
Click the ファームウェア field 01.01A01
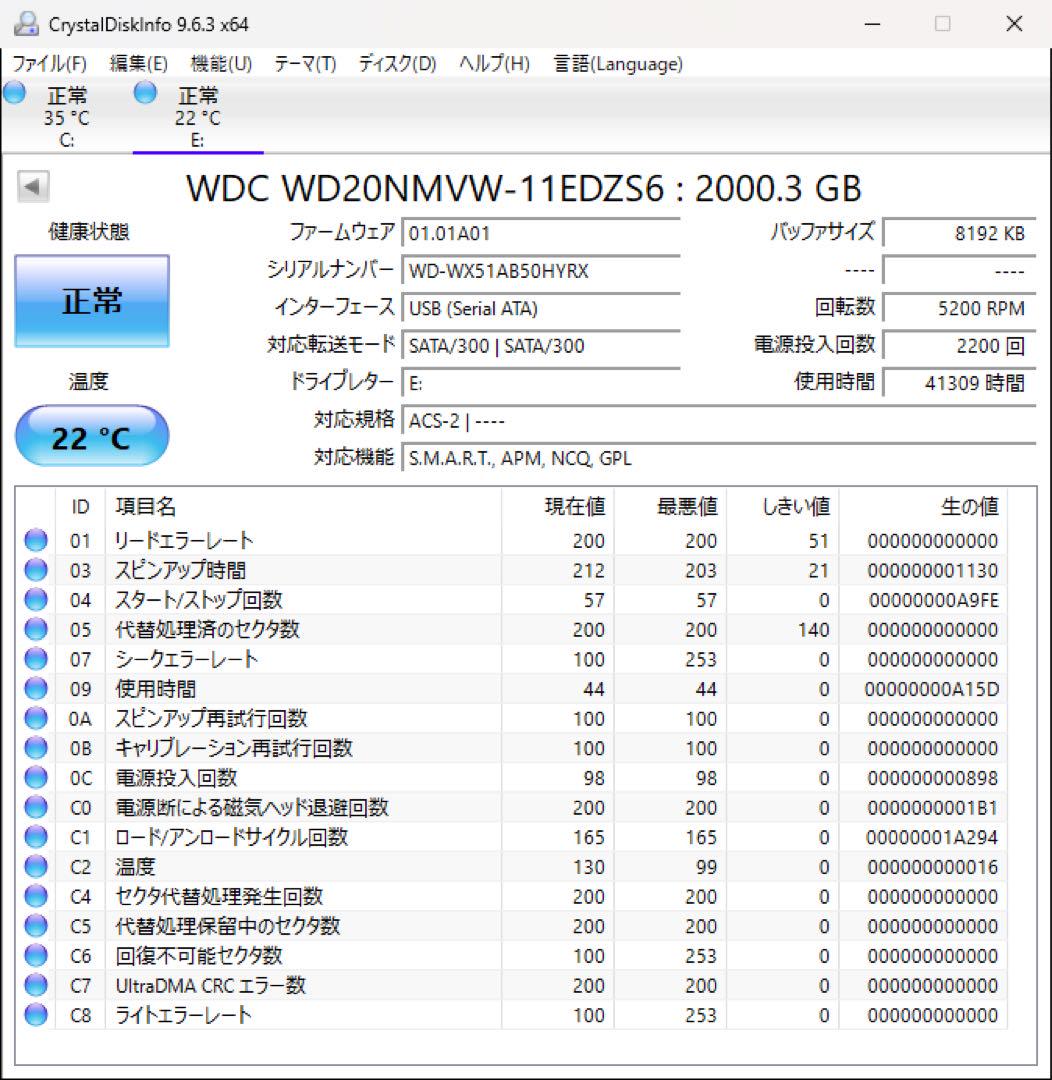(x=541, y=233)
